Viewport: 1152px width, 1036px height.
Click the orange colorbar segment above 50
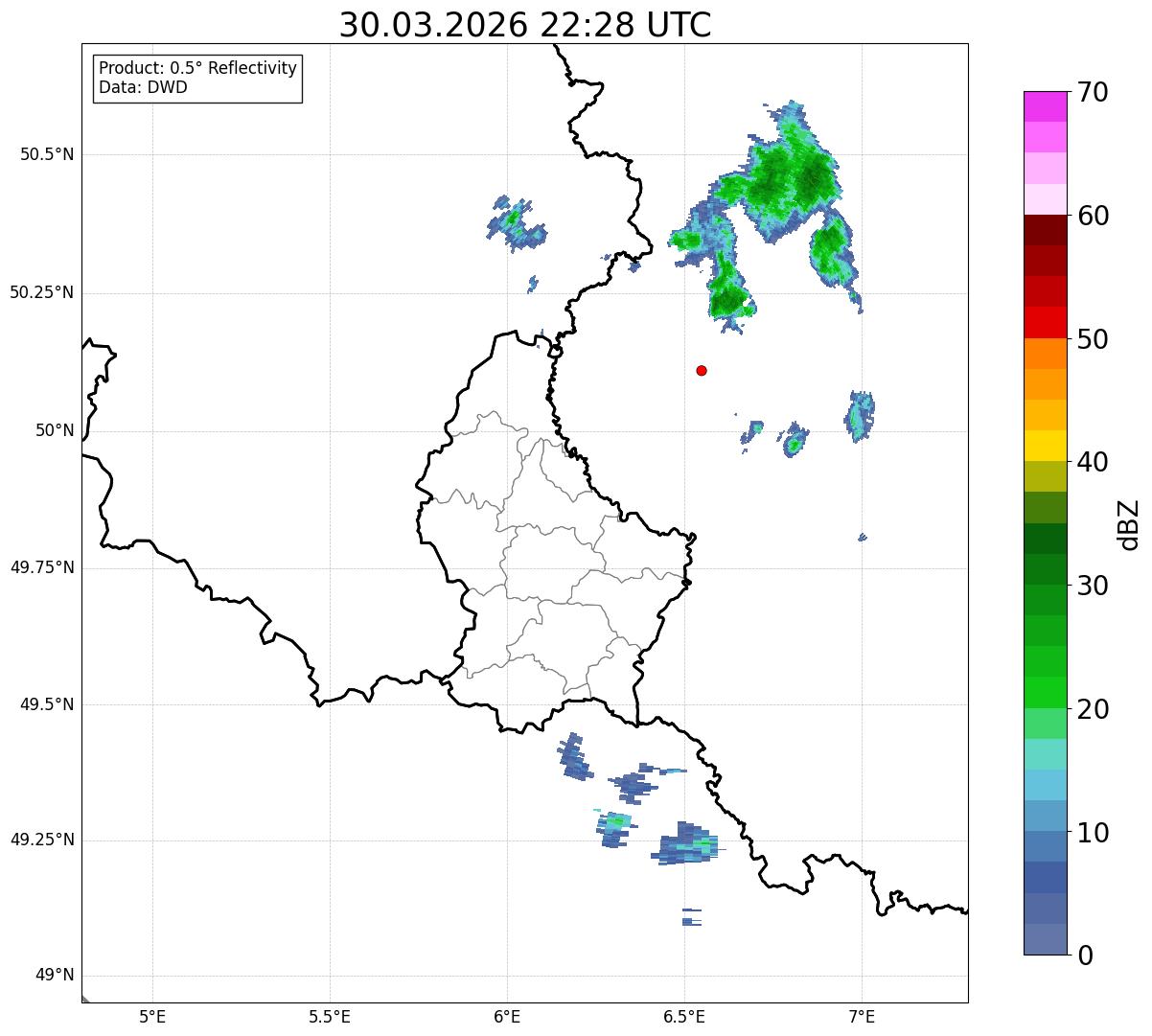coord(1046,354)
